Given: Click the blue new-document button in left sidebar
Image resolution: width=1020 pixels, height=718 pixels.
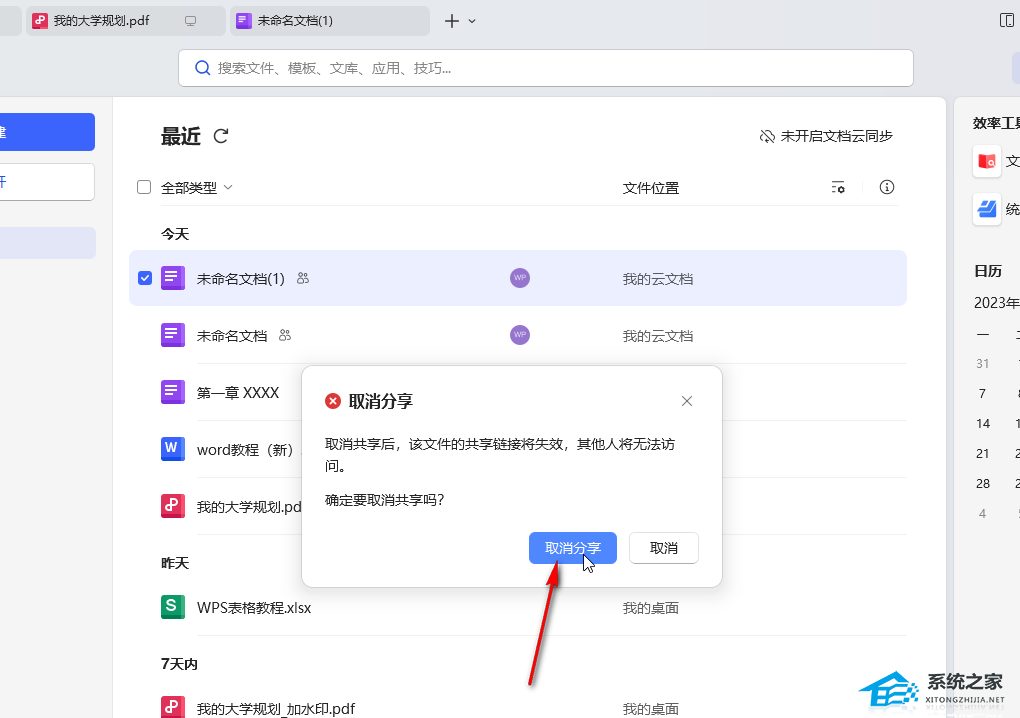Looking at the screenshot, I should [47, 132].
